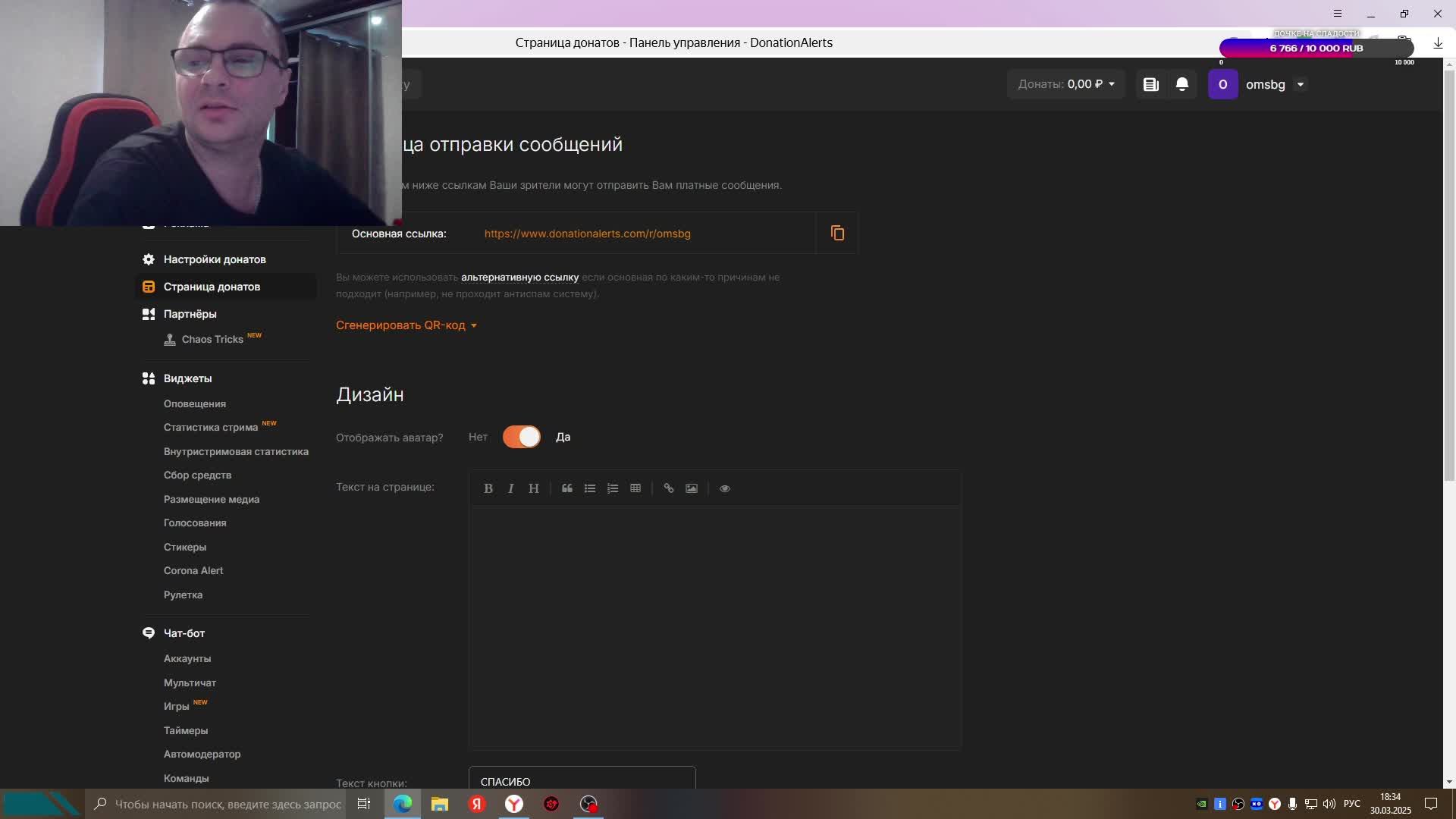
Task: Open the browser hamburger menu
Action: (x=1338, y=14)
